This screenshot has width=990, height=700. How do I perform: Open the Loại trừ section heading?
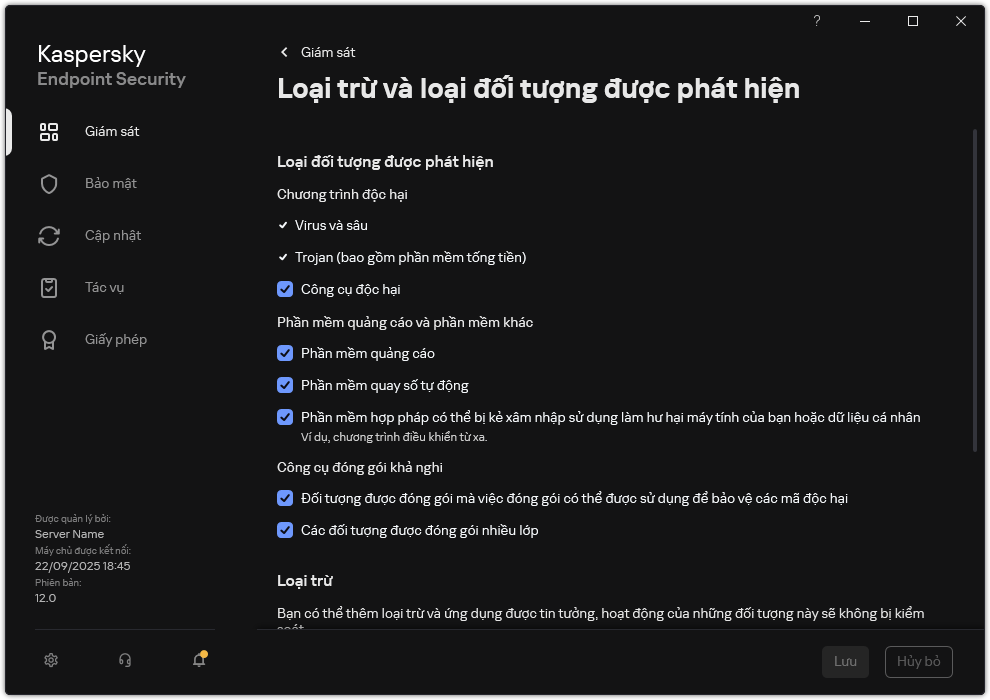coord(305,580)
